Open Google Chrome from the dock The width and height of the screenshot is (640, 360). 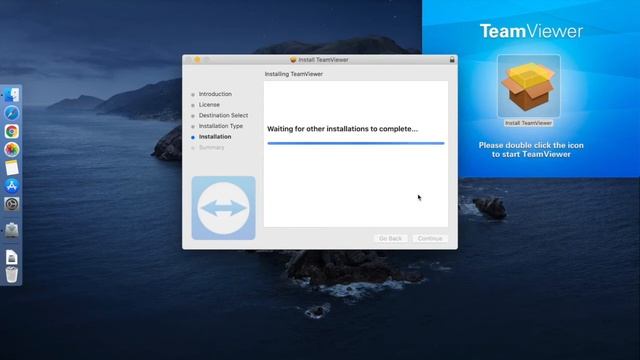12,131
